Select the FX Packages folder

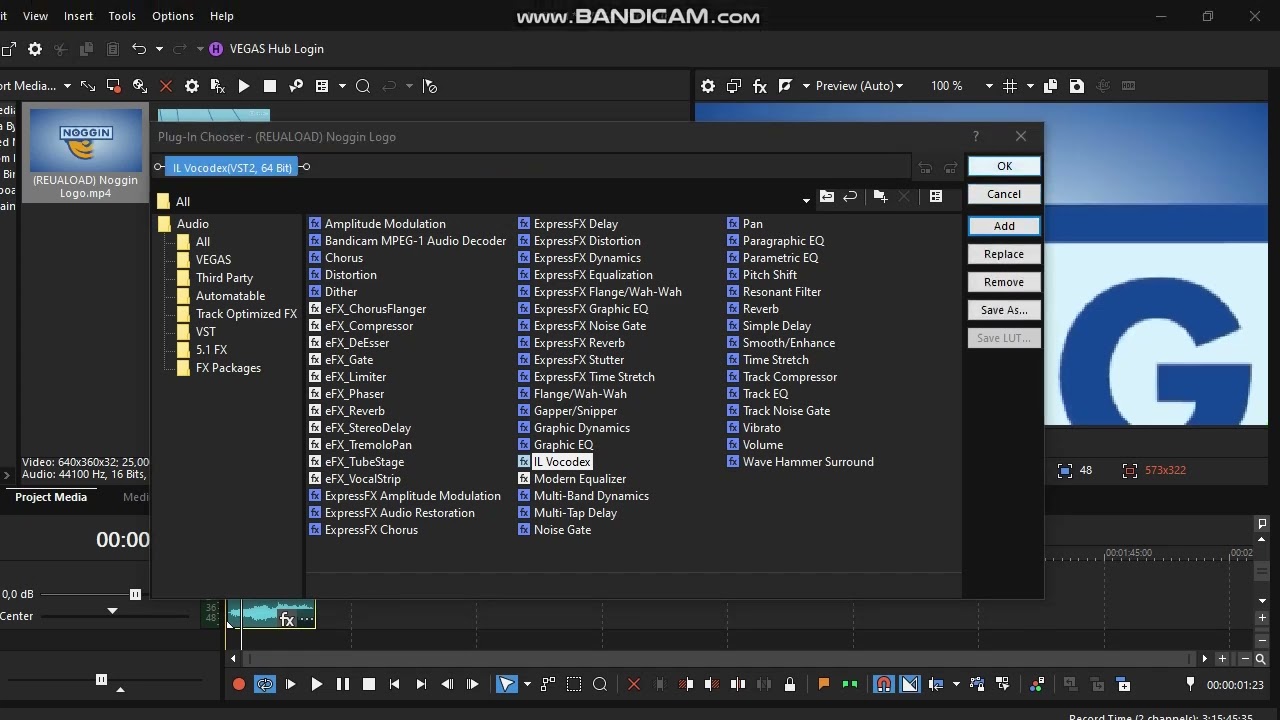pyautogui.click(x=228, y=368)
